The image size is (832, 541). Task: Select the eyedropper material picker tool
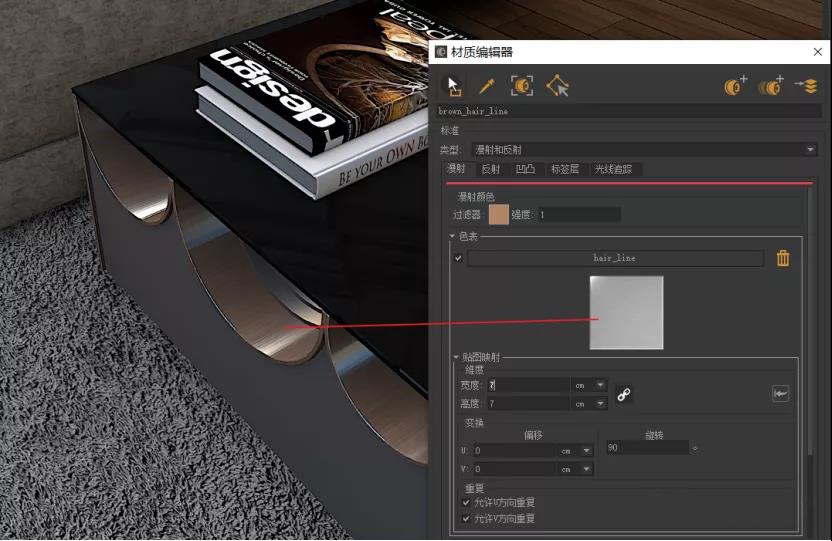(487, 87)
